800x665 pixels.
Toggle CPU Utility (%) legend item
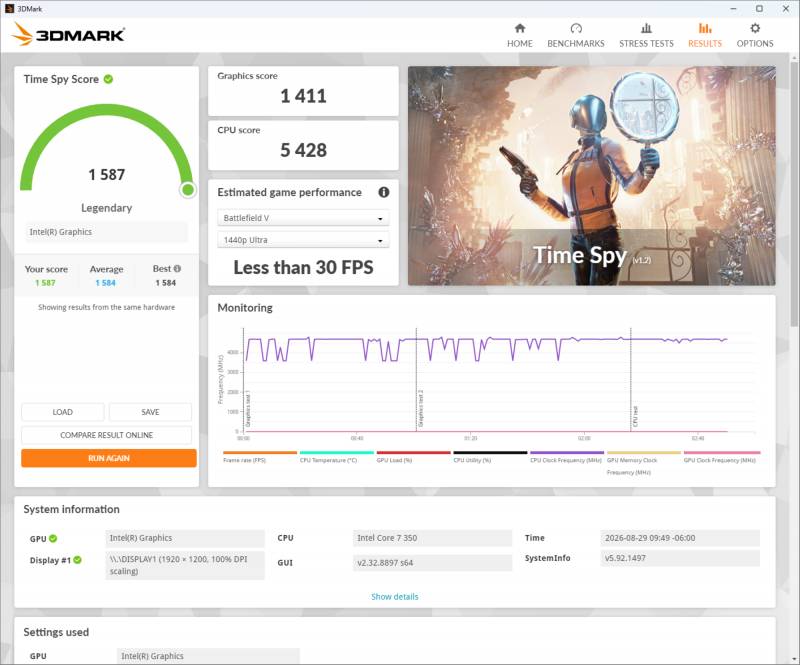click(490, 456)
